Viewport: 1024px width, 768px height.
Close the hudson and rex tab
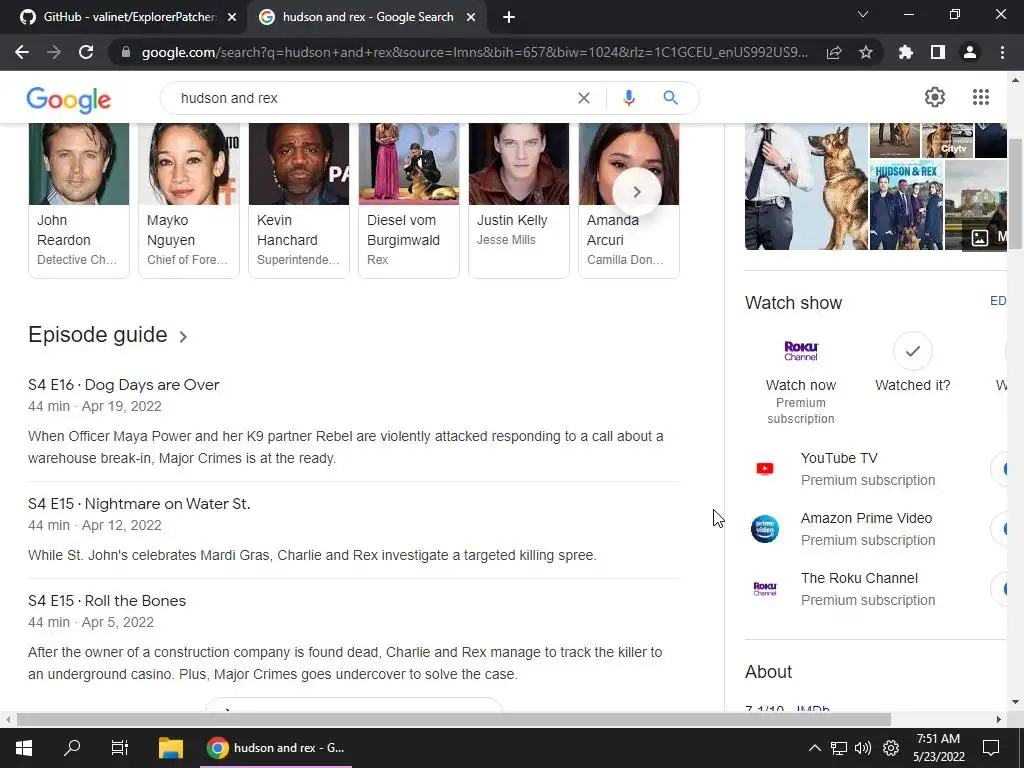coord(471,17)
